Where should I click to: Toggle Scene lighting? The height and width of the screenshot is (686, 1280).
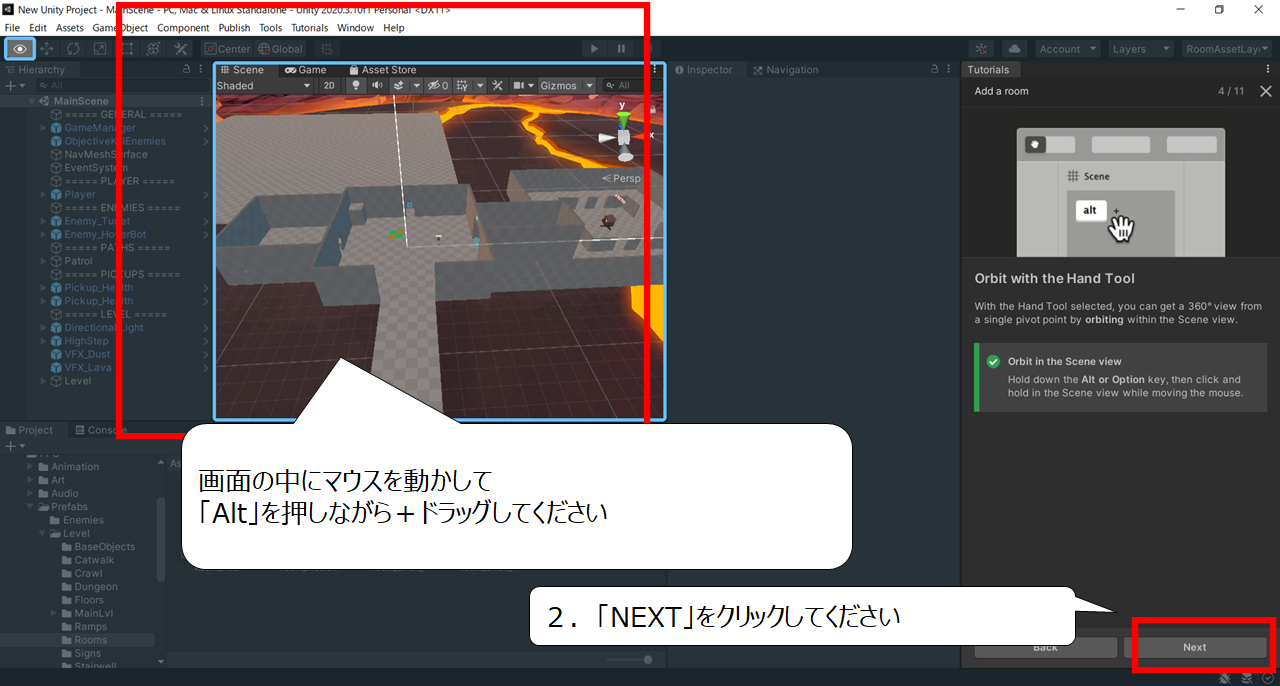tap(355, 86)
